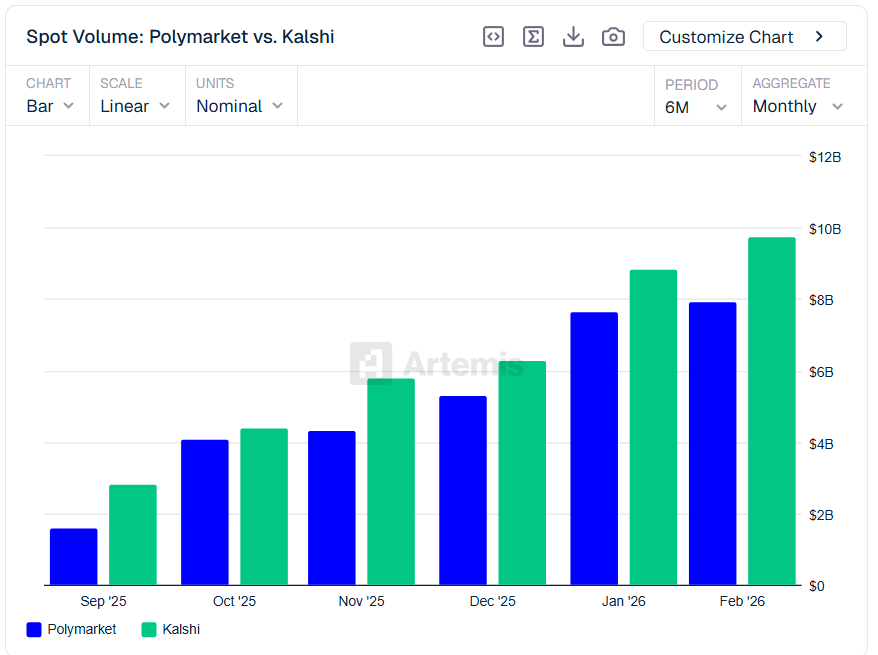Change the Period 6M selector
Image resolution: width=878 pixels, height=655 pixels.
click(696, 106)
